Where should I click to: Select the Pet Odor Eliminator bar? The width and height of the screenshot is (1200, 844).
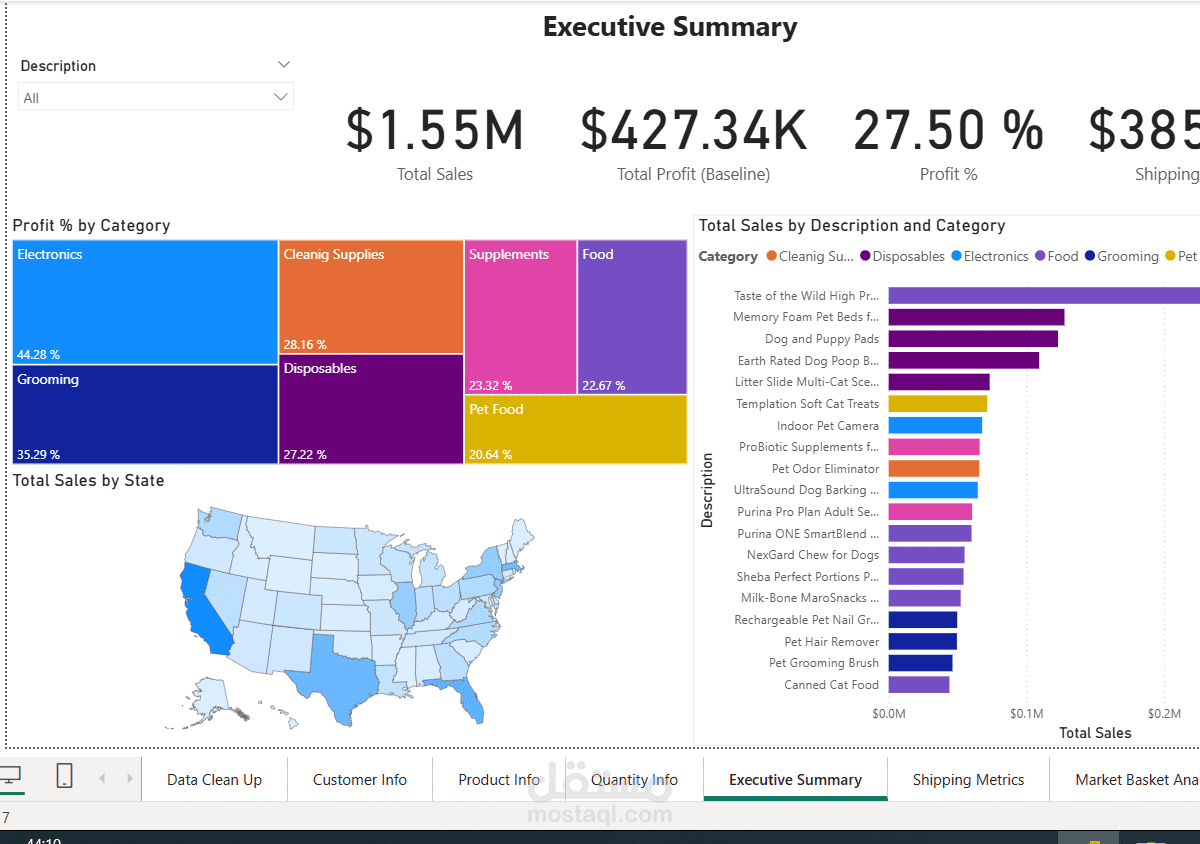[934, 468]
